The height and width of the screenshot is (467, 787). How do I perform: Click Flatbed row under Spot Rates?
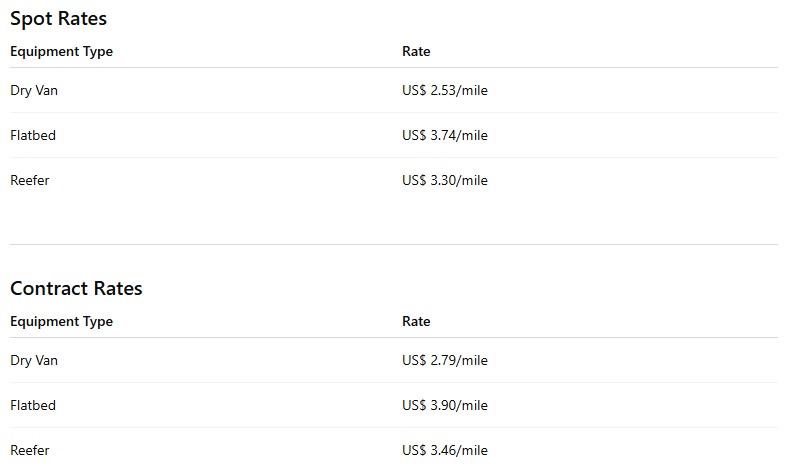(394, 135)
